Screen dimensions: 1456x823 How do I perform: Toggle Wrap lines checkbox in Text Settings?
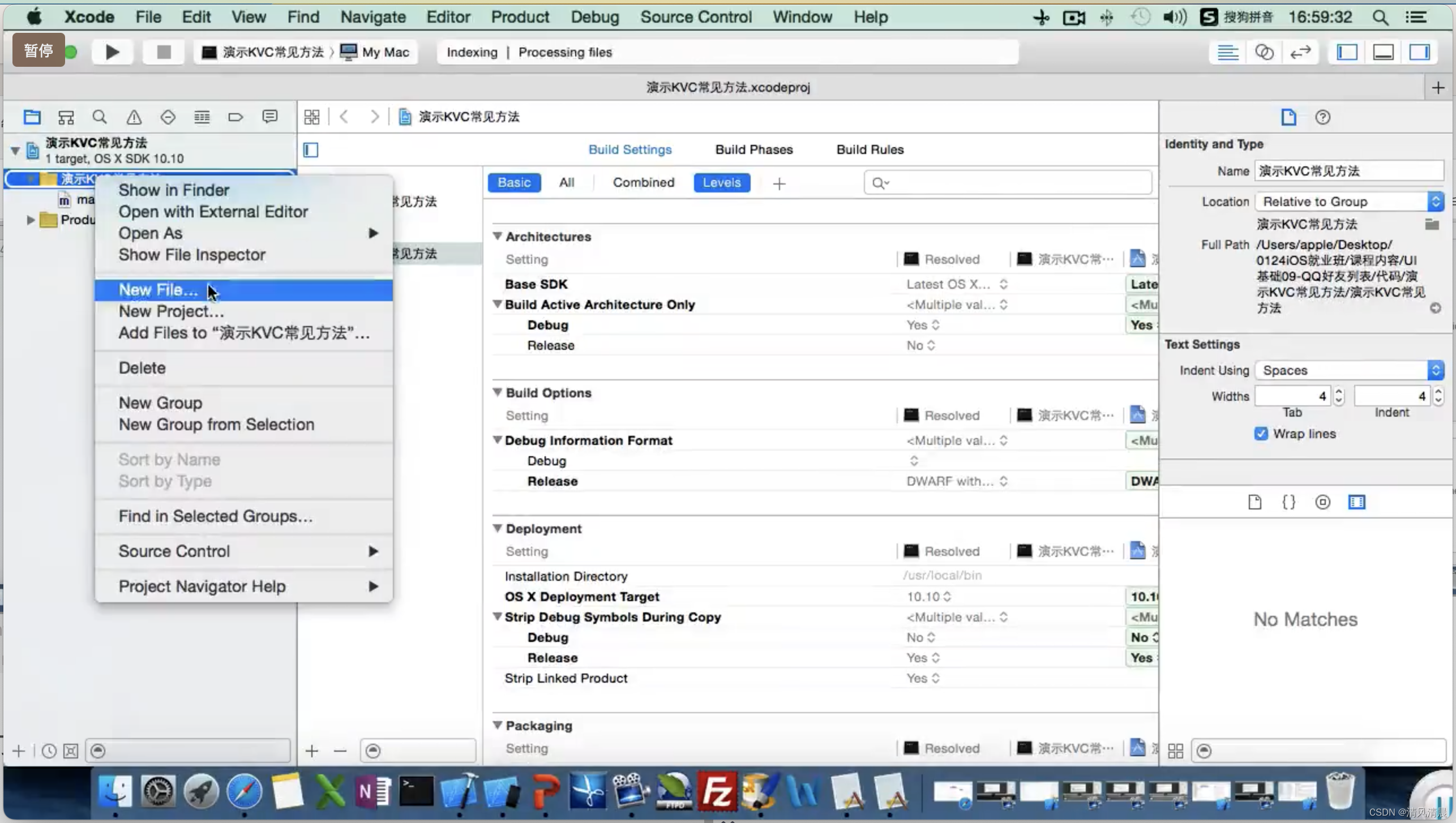coord(1261,433)
